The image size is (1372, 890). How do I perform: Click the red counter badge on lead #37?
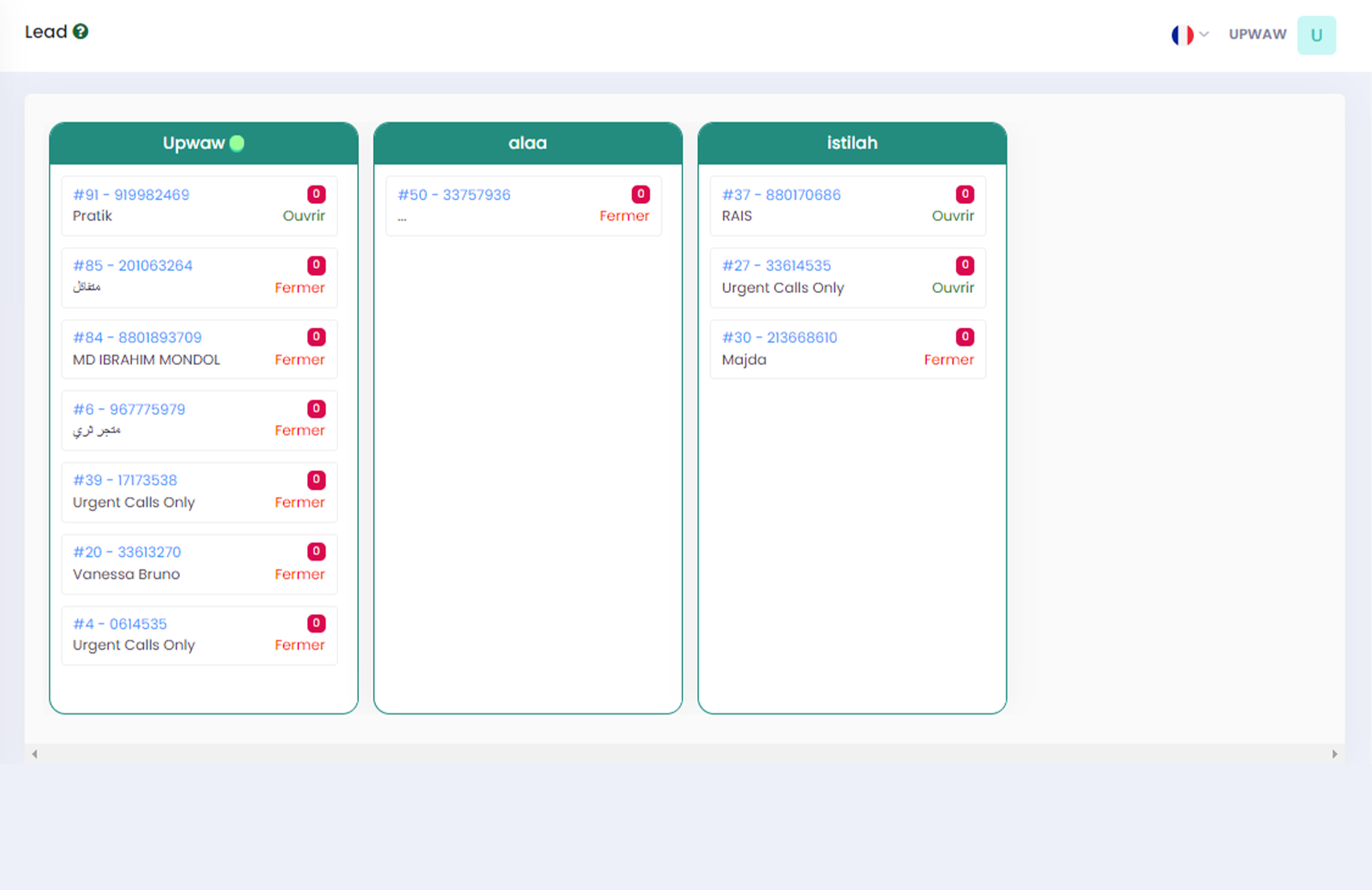(x=964, y=194)
